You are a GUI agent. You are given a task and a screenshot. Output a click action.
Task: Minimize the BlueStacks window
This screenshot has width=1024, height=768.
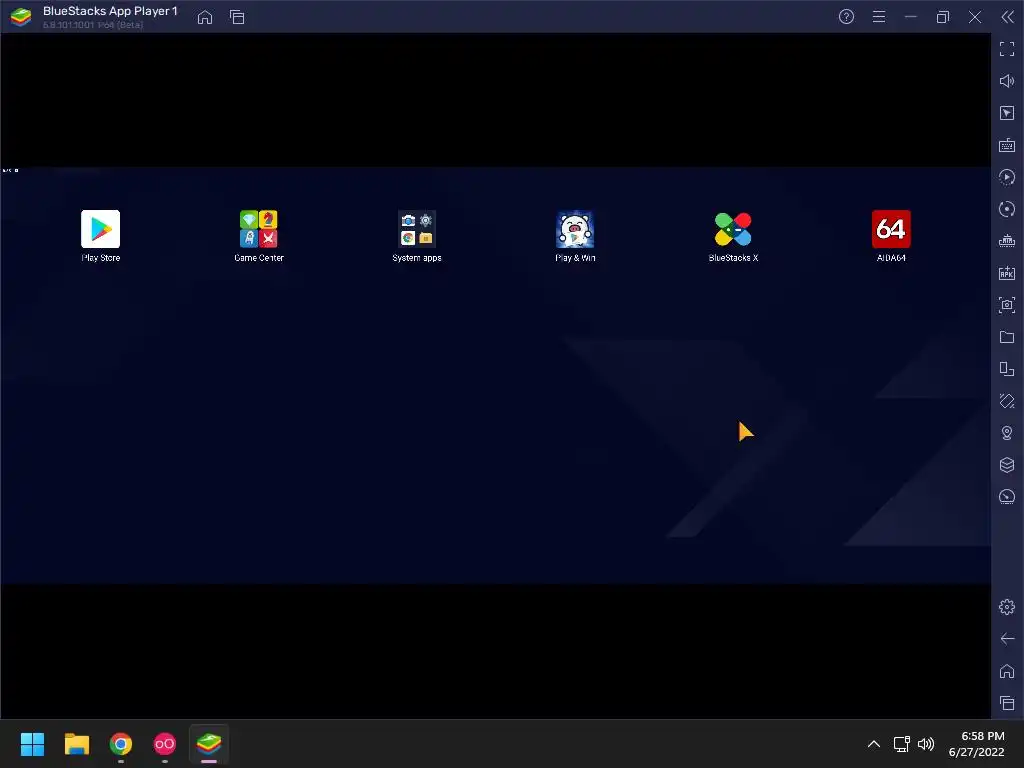tap(911, 17)
